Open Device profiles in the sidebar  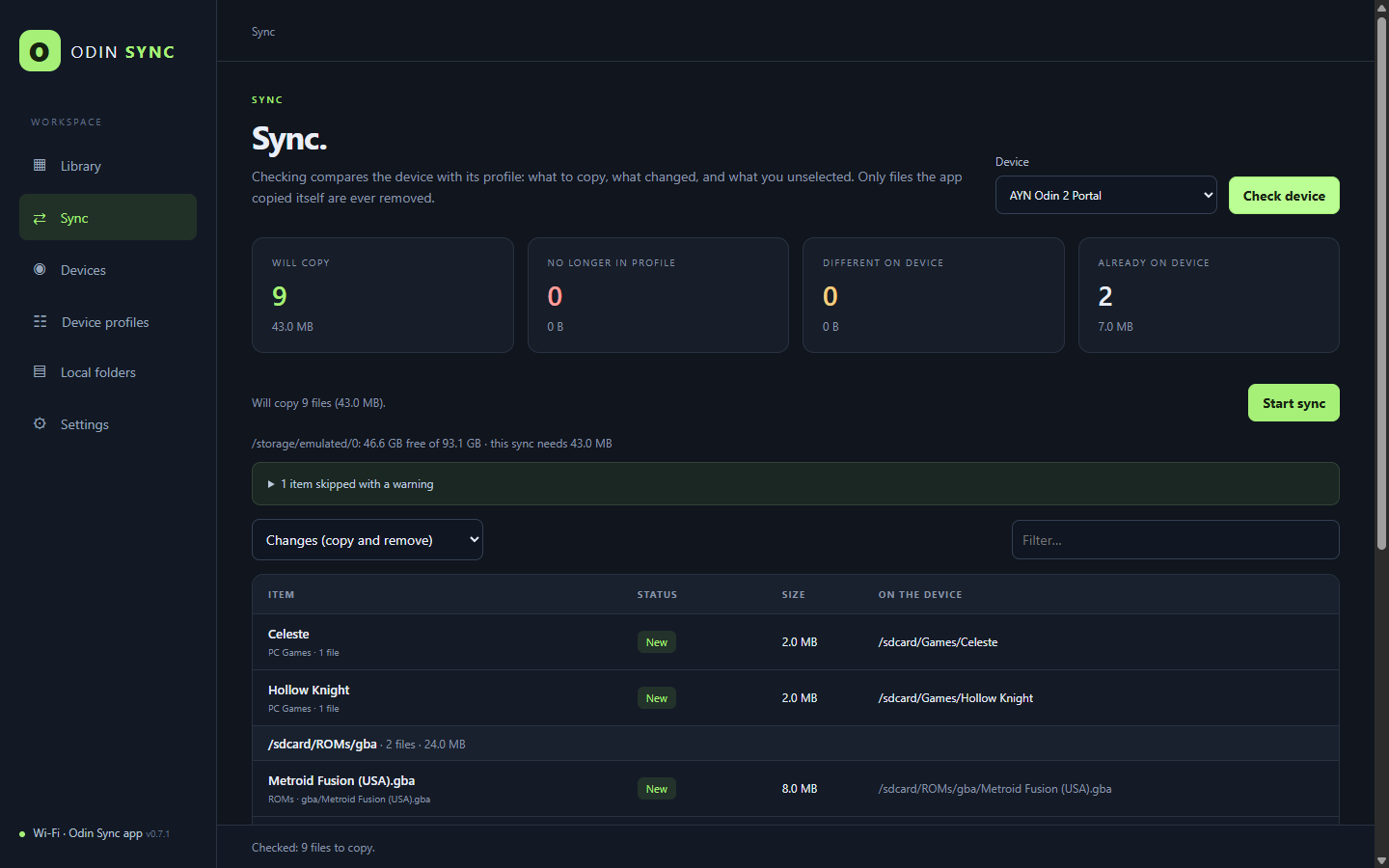(x=108, y=322)
